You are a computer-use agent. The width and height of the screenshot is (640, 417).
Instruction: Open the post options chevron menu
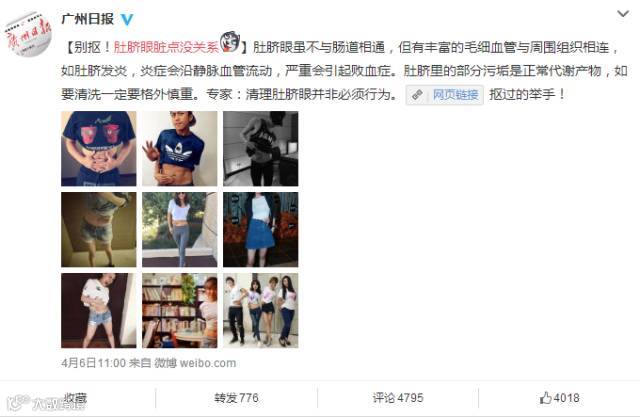tap(622, 14)
